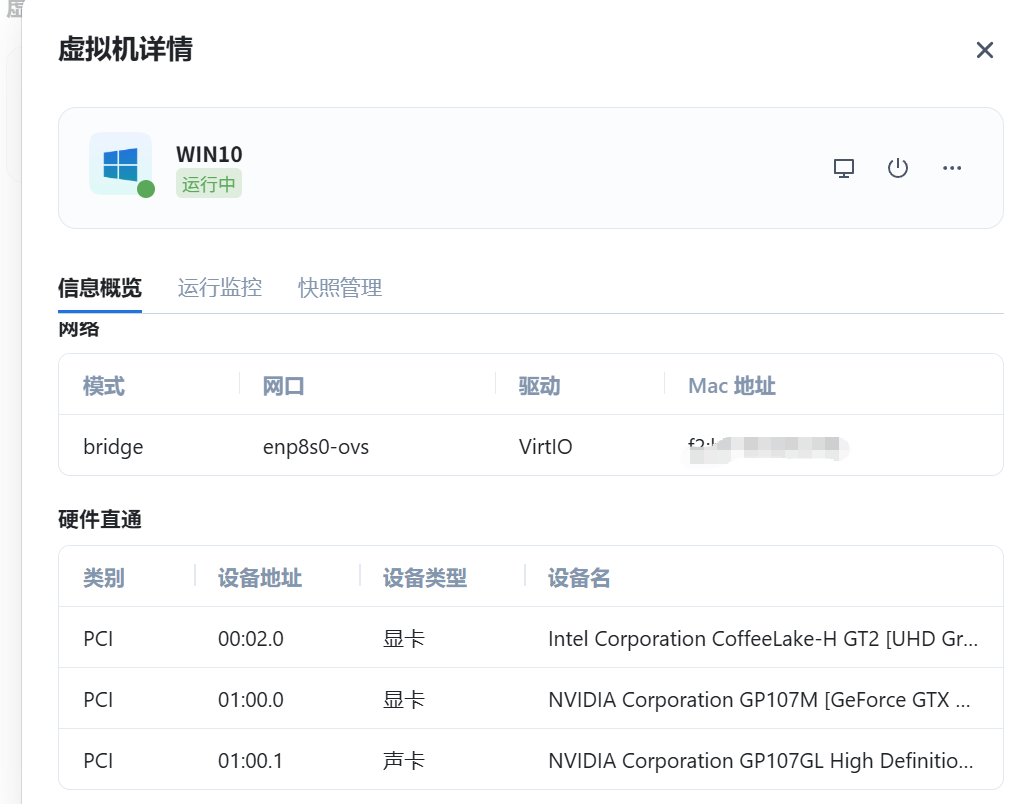1022x804 pixels.
Task: Open the three-dot more options menu
Action: coord(952,168)
